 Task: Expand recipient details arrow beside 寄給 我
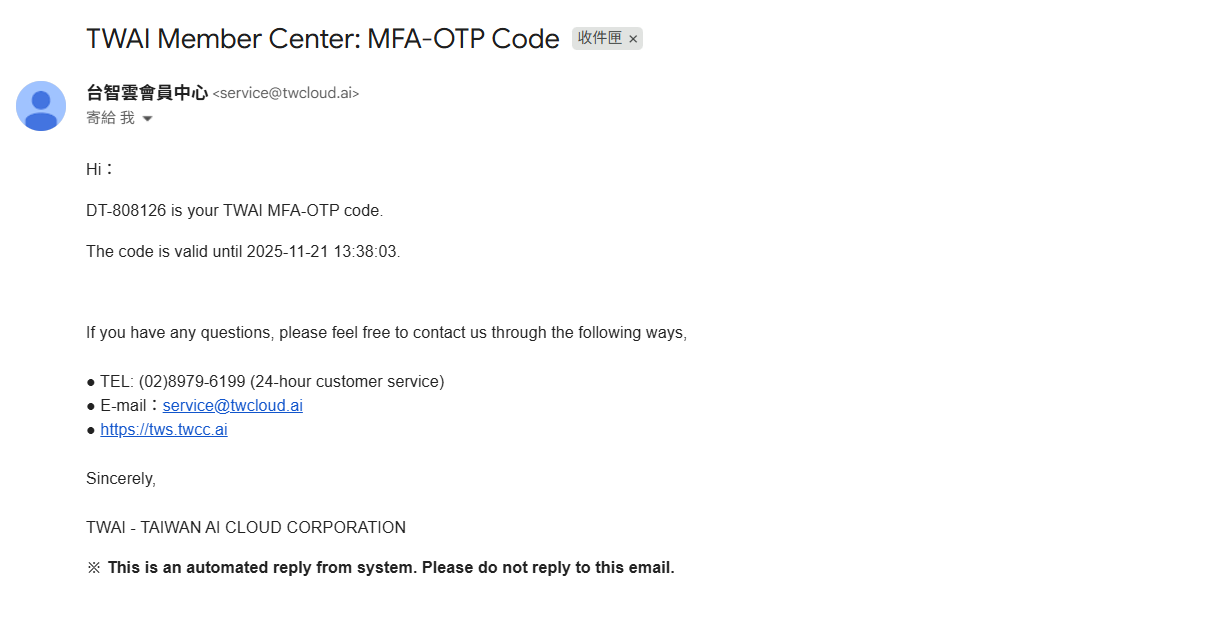click(148, 118)
